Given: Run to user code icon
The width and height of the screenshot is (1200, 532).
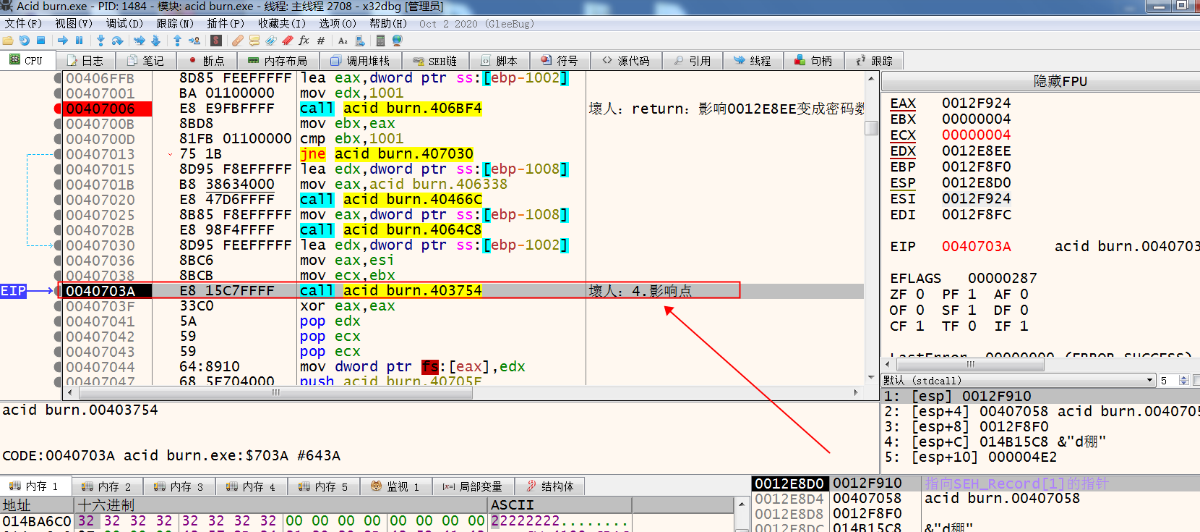Looking at the screenshot, I should click(194, 40).
